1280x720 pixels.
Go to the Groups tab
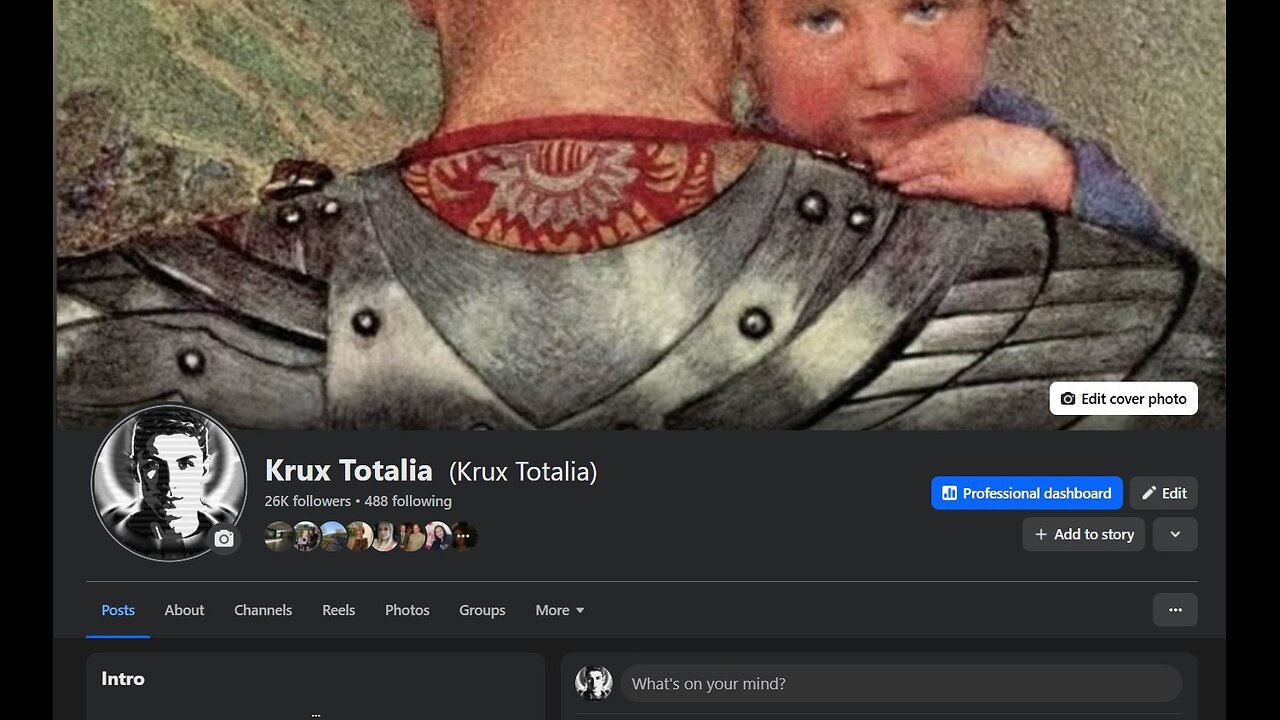pos(482,610)
